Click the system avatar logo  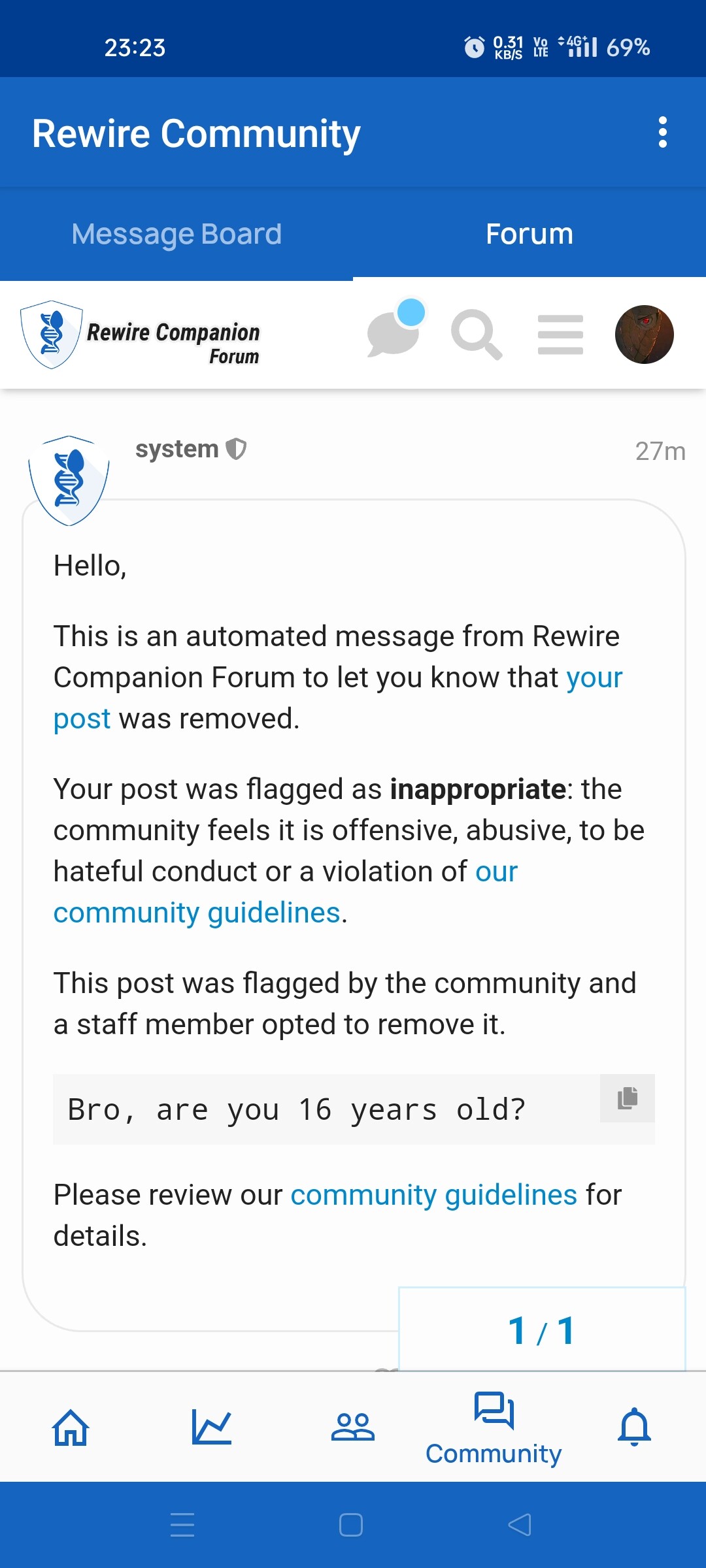(x=69, y=480)
